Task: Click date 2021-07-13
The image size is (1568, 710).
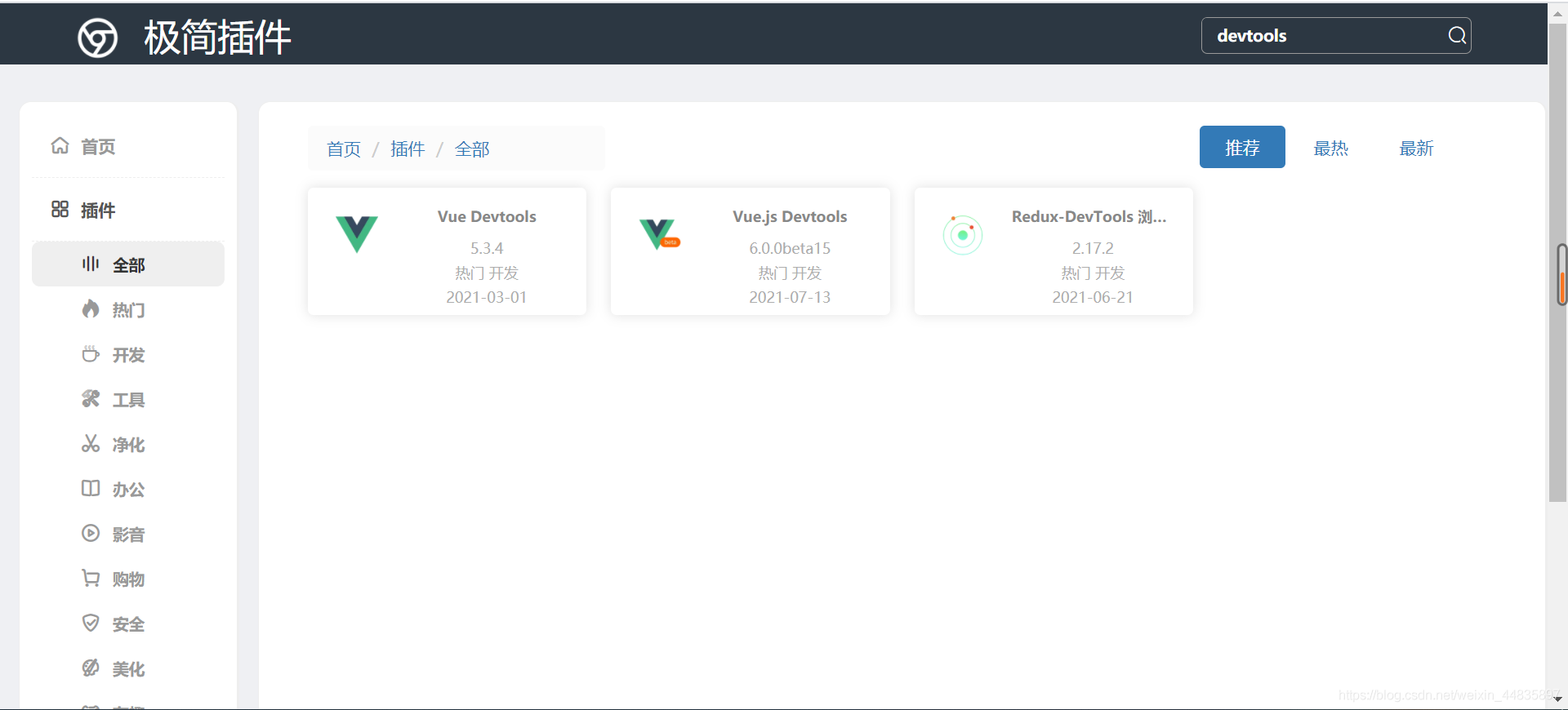Action: pyautogui.click(x=790, y=297)
